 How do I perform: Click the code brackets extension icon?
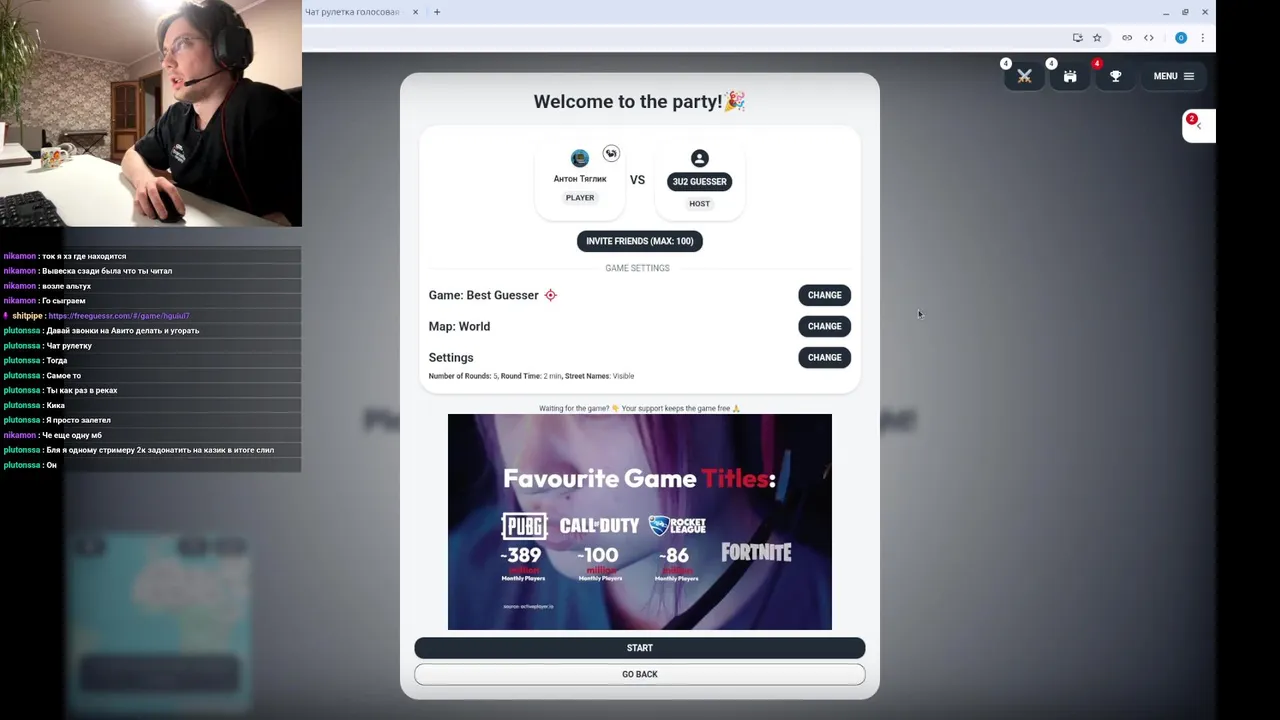pos(1149,38)
